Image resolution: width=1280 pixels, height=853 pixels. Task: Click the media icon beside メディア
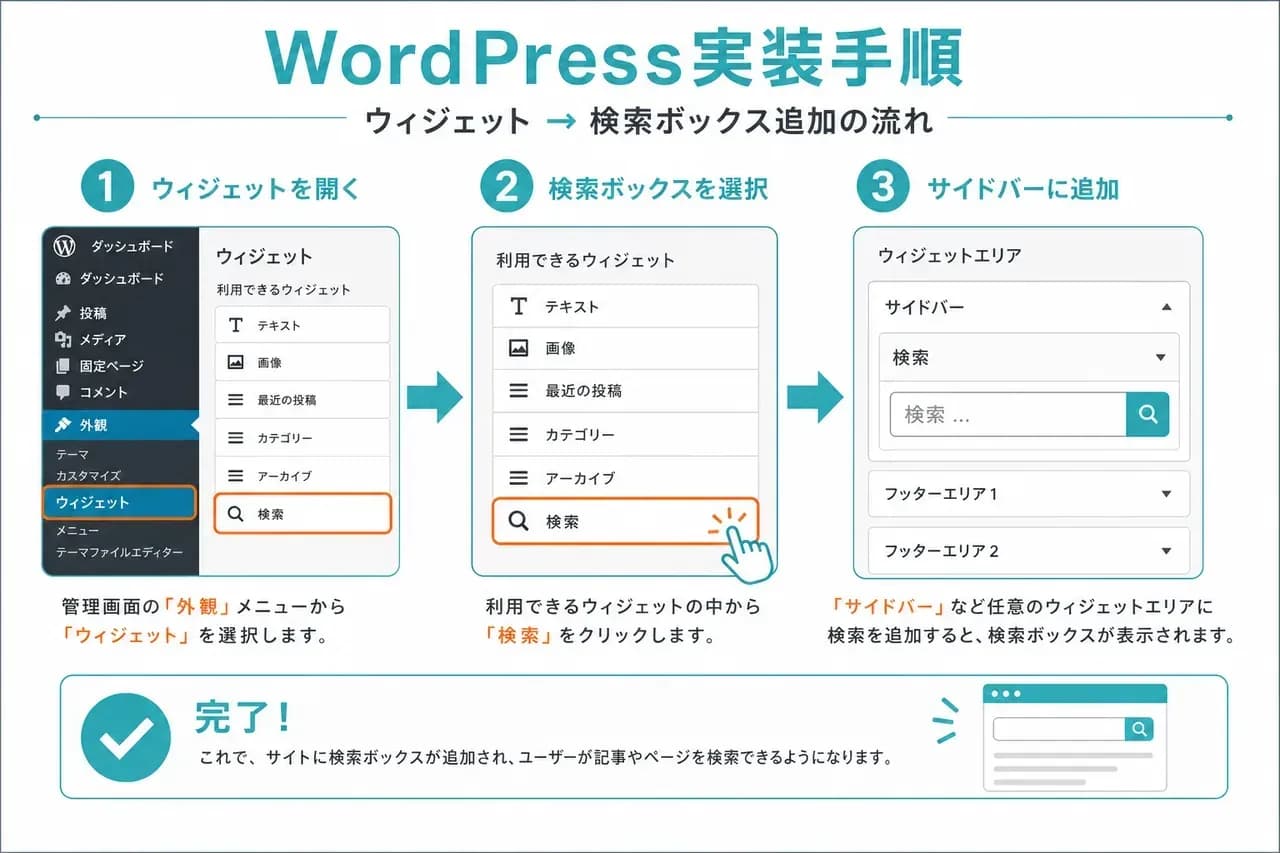tap(64, 340)
